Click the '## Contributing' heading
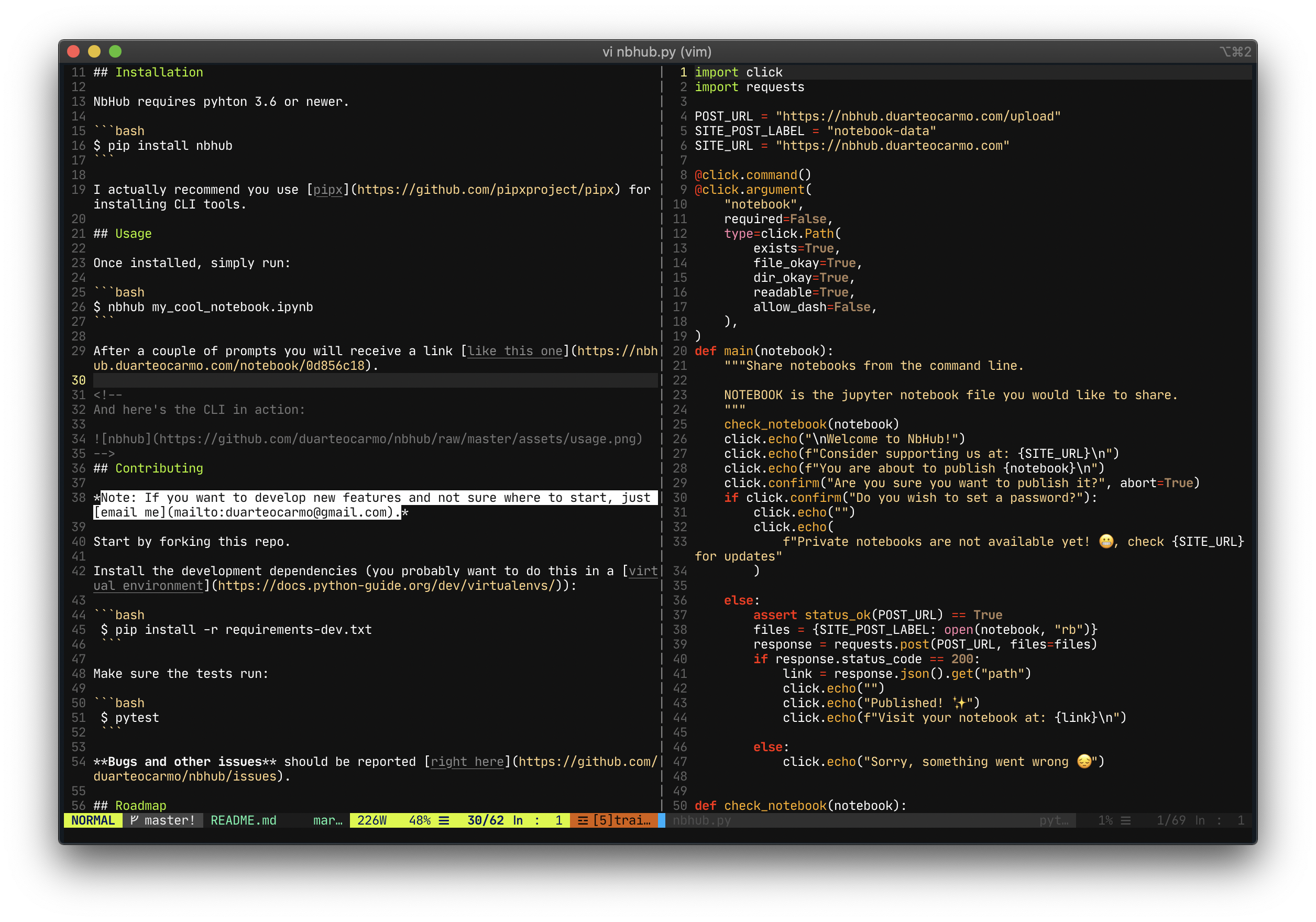 [x=148, y=468]
